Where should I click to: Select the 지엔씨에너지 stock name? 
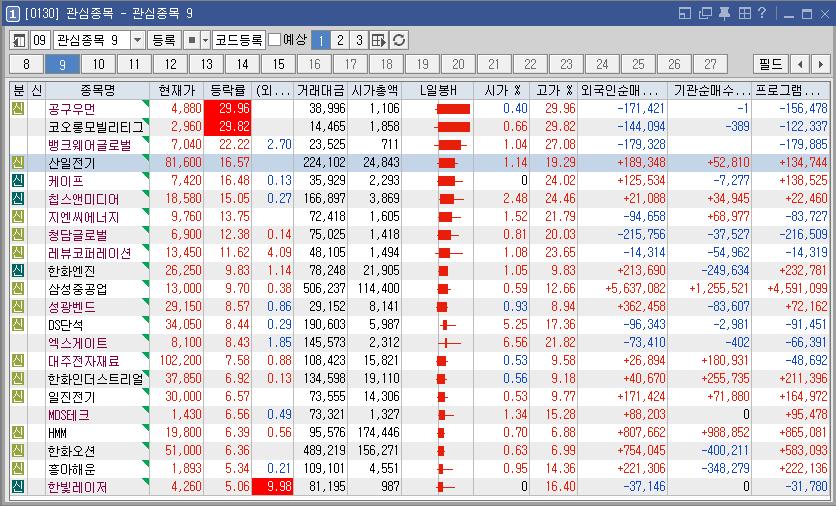[84, 217]
